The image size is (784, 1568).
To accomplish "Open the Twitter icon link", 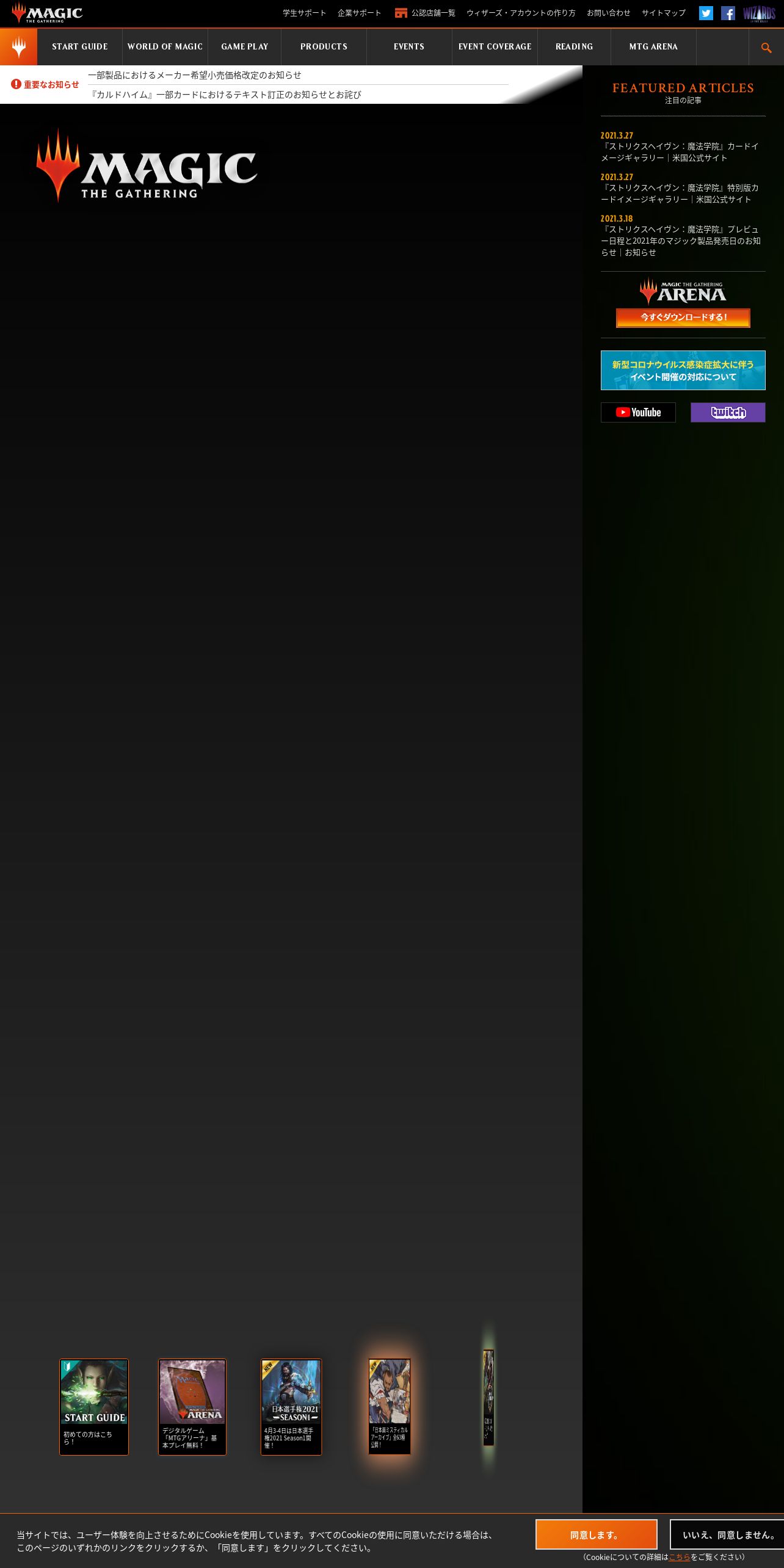I will 706,13.
